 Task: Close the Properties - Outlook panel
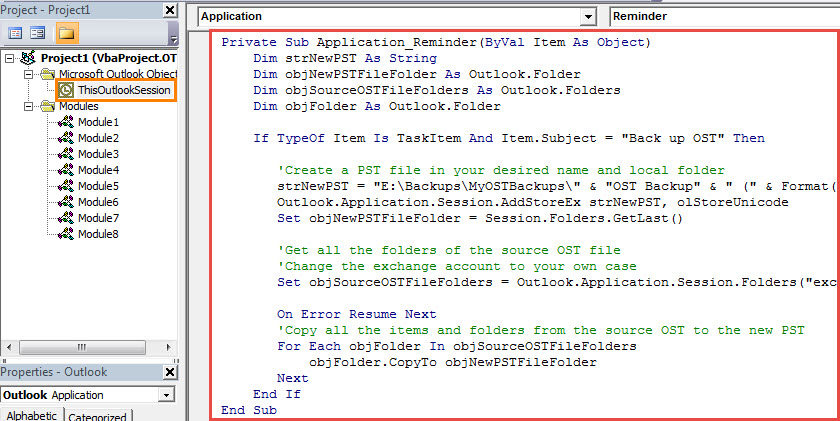pyautogui.click(x=169, y=372)
